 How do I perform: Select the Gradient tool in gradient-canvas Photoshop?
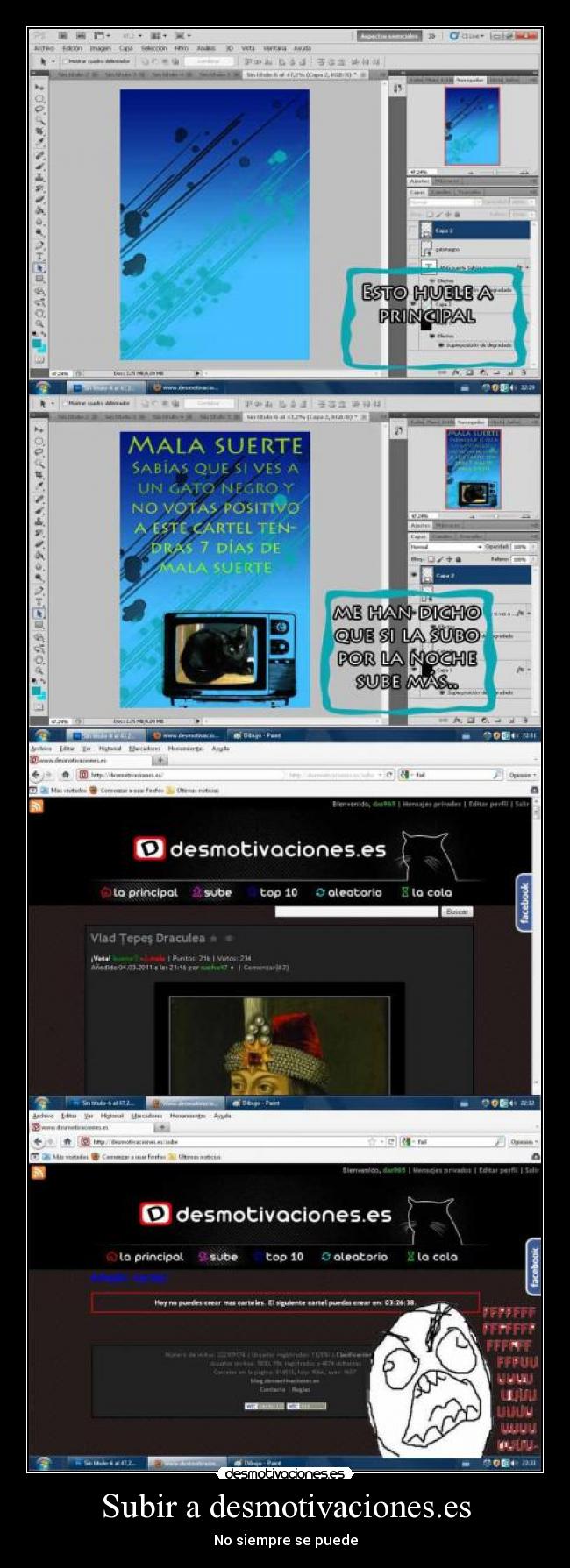point(40,210)
